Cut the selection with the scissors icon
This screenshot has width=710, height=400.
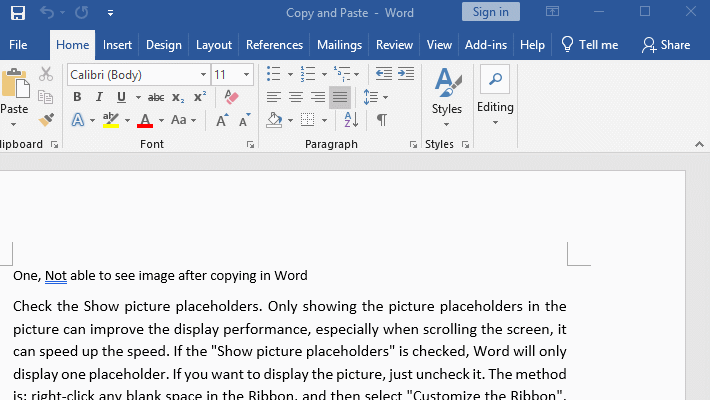(x=46, y=74)
